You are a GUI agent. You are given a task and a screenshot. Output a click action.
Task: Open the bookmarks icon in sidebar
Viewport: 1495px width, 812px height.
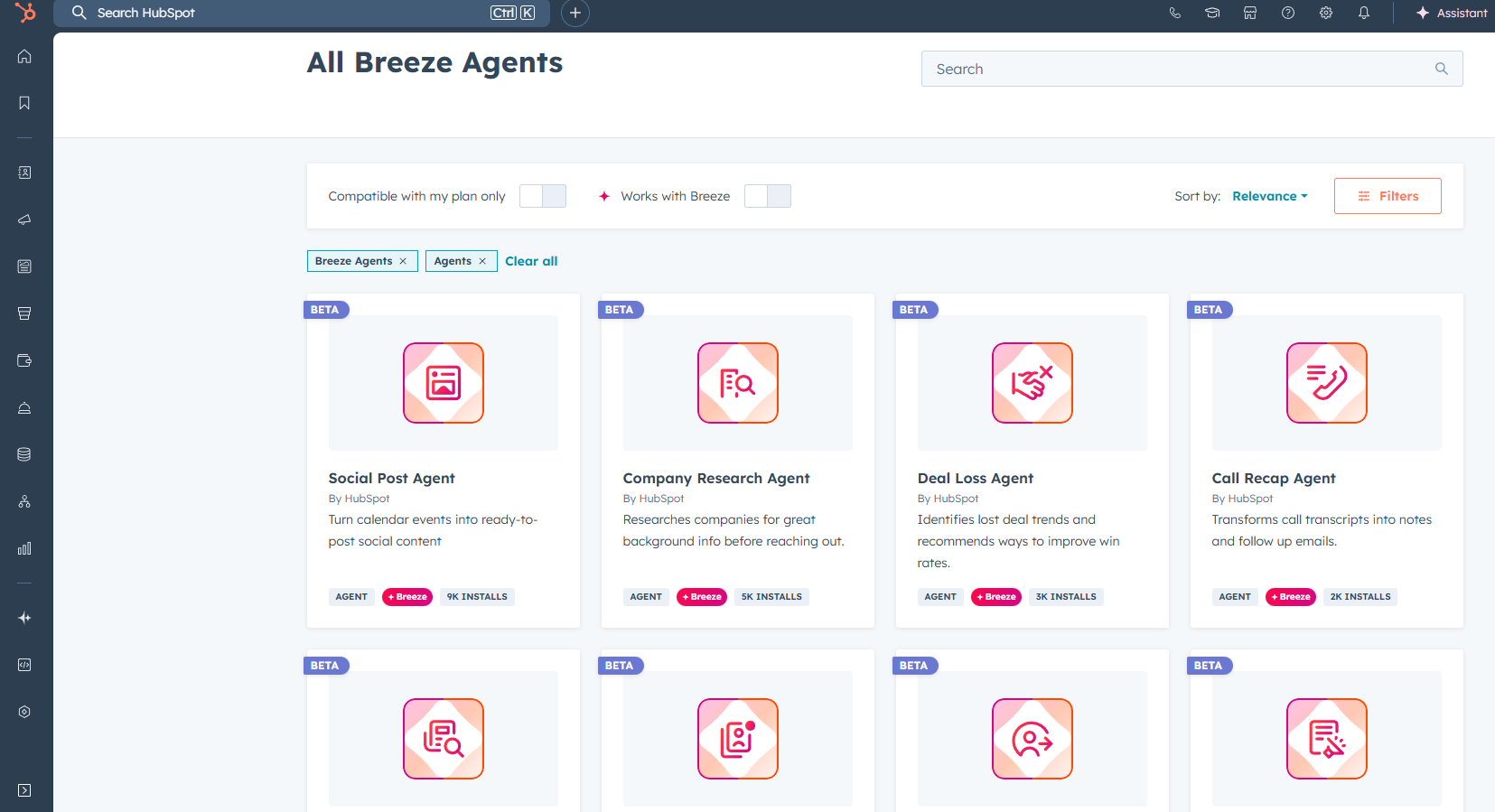tap(24, 103)
